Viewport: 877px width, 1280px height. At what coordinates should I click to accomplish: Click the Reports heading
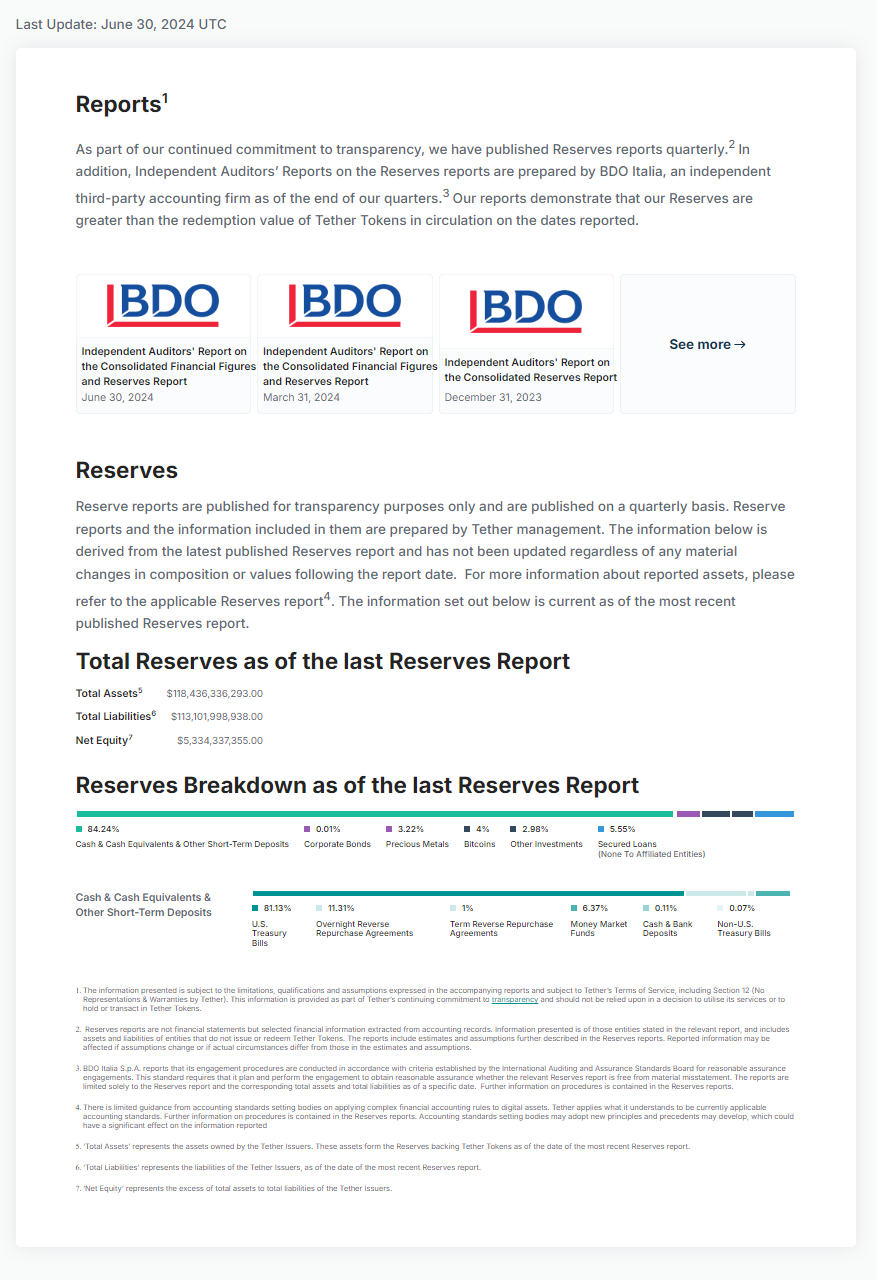(x=122, y=104)
